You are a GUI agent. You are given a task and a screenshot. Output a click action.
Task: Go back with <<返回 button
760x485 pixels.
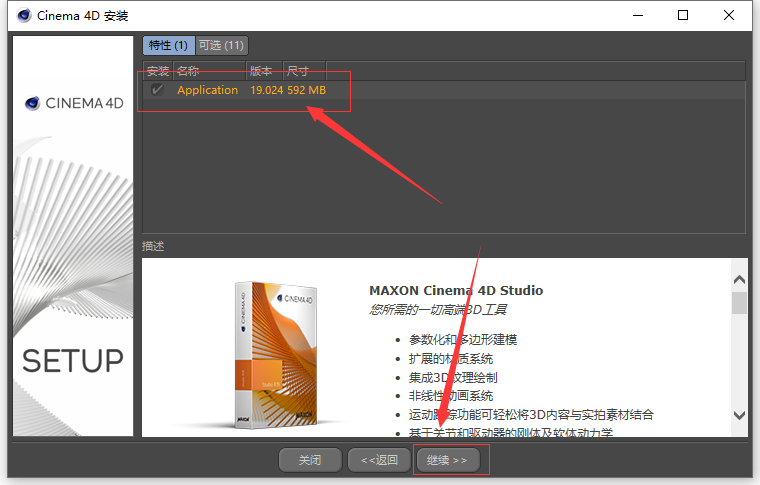380,460
